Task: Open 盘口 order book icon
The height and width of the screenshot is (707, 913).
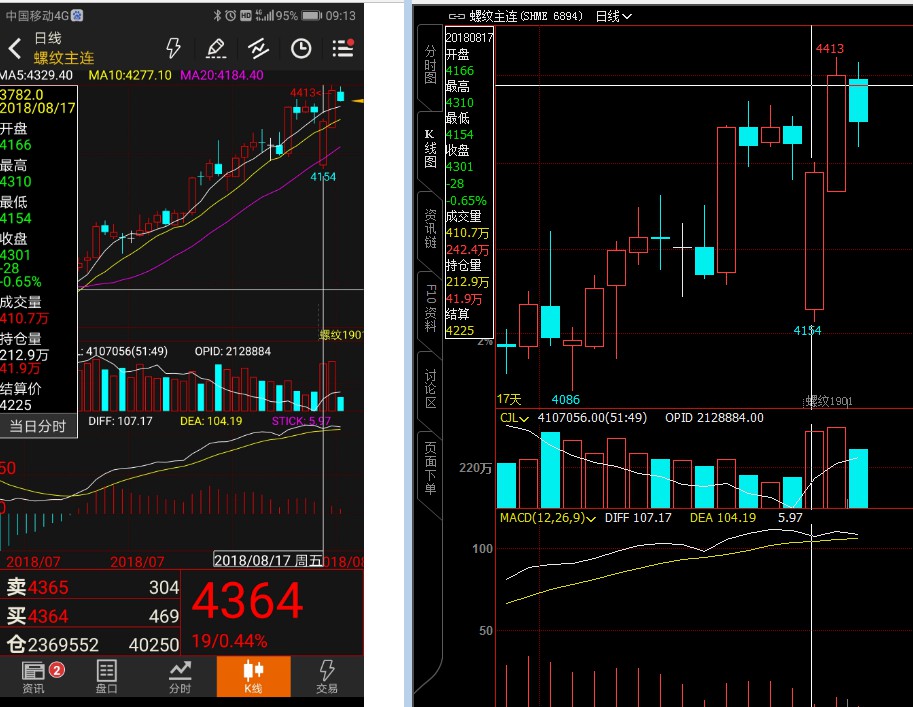Action: [x=107, y=676]
